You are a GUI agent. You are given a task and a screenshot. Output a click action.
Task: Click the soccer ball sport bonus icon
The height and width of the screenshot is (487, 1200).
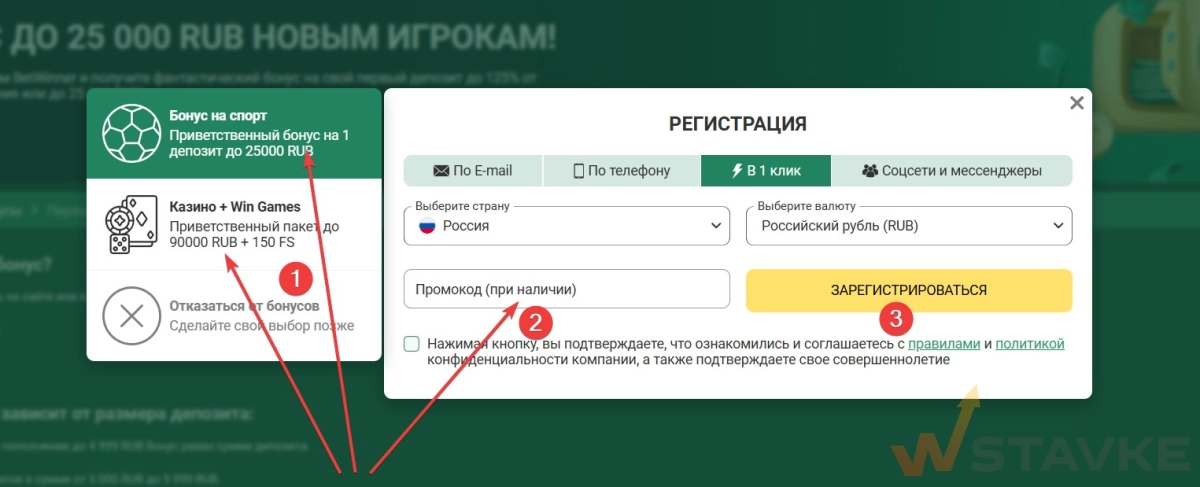pos(132,134)
